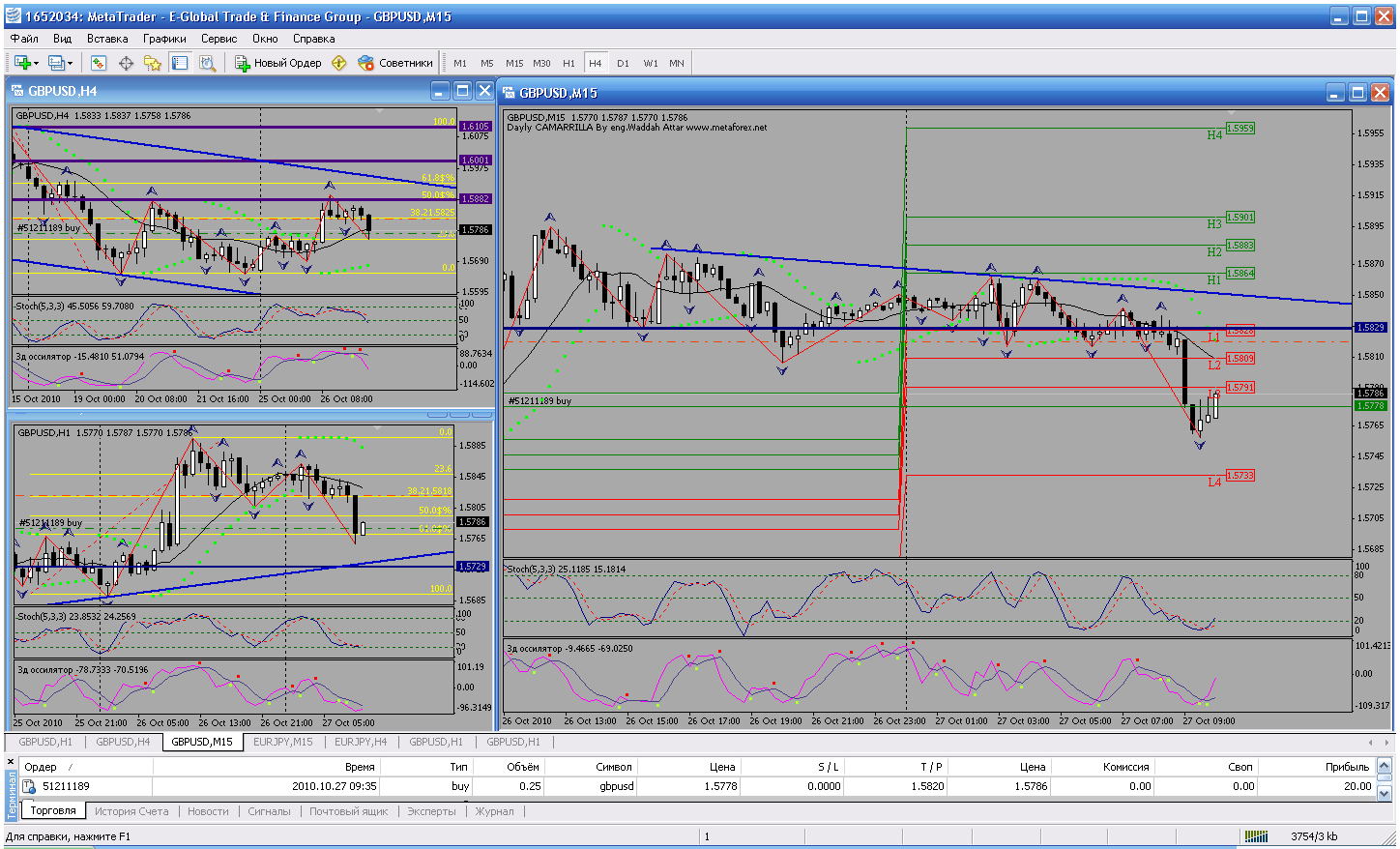Screen dimensions: 1400x849
Task: Switch the chart to the M5 timeframe
Action: coord(487,64)
